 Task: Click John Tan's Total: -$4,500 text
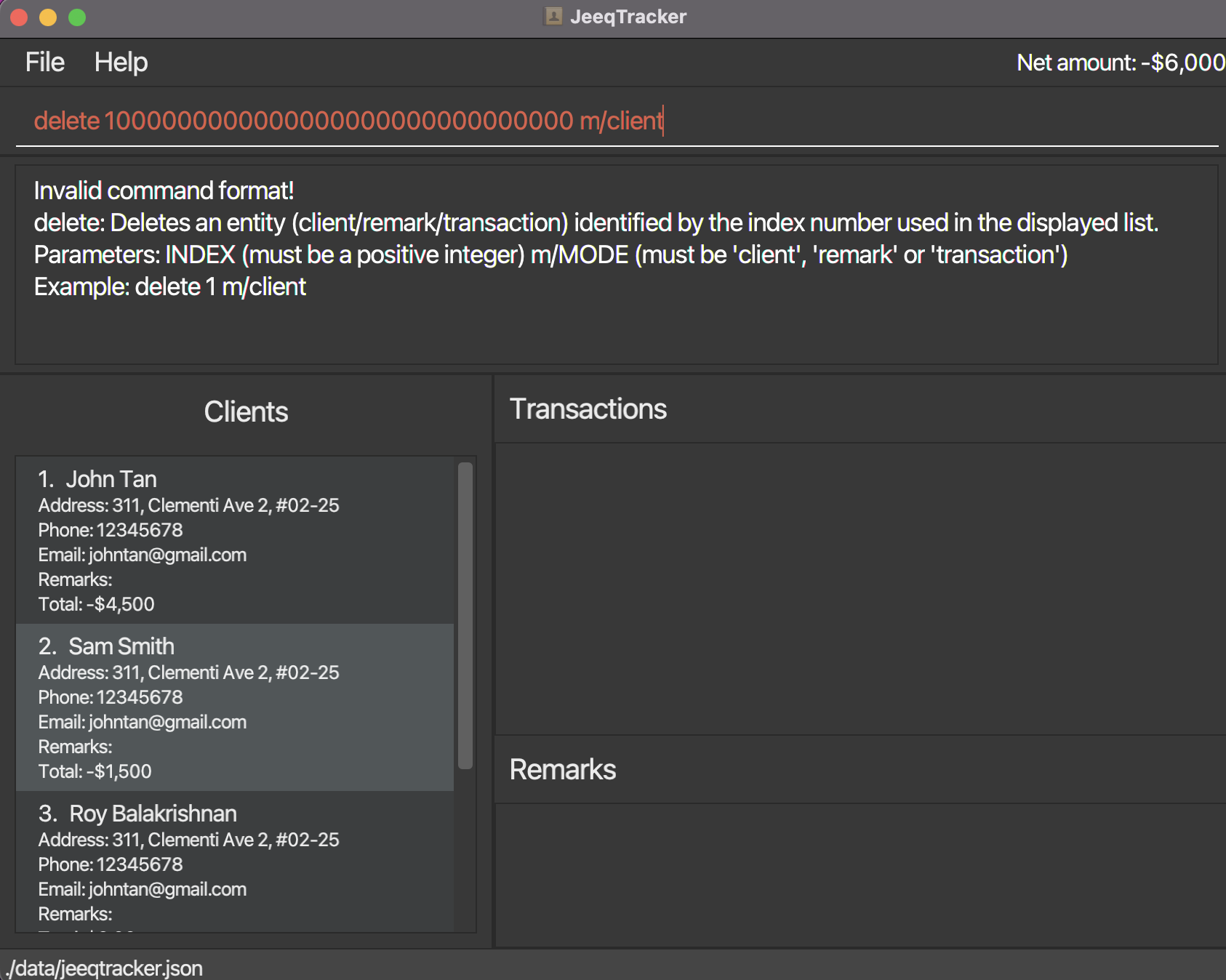click(96, 604)
